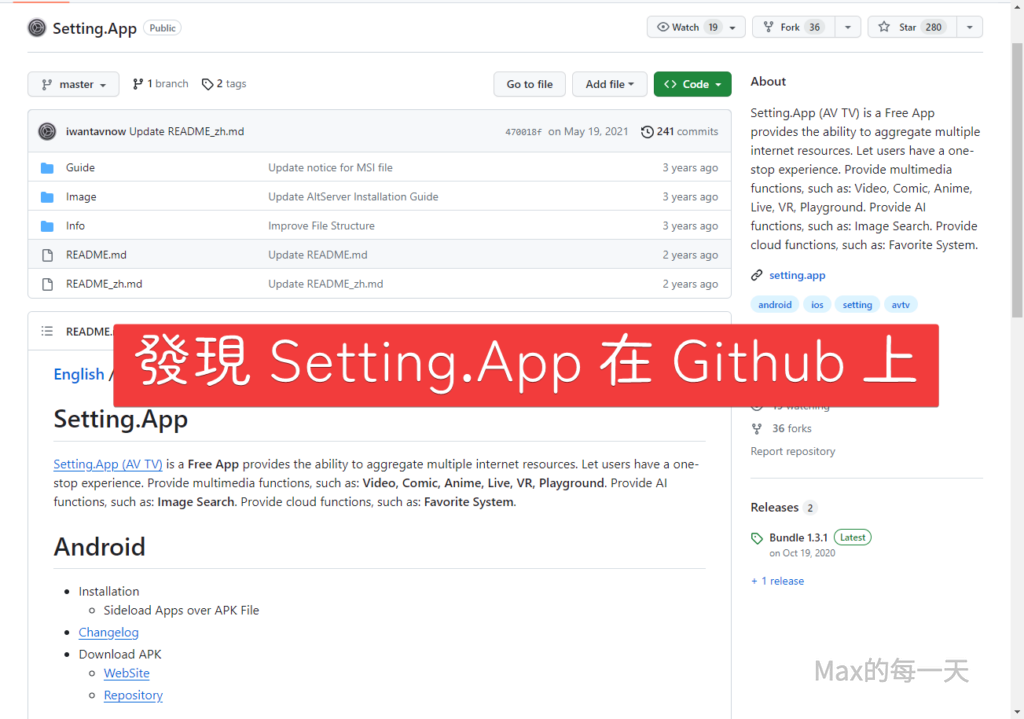Image resolution: width=1024 pixels, height=719 pixels.
Task: Click the tags icon showing 2 tags
Action: coord(207,84)
